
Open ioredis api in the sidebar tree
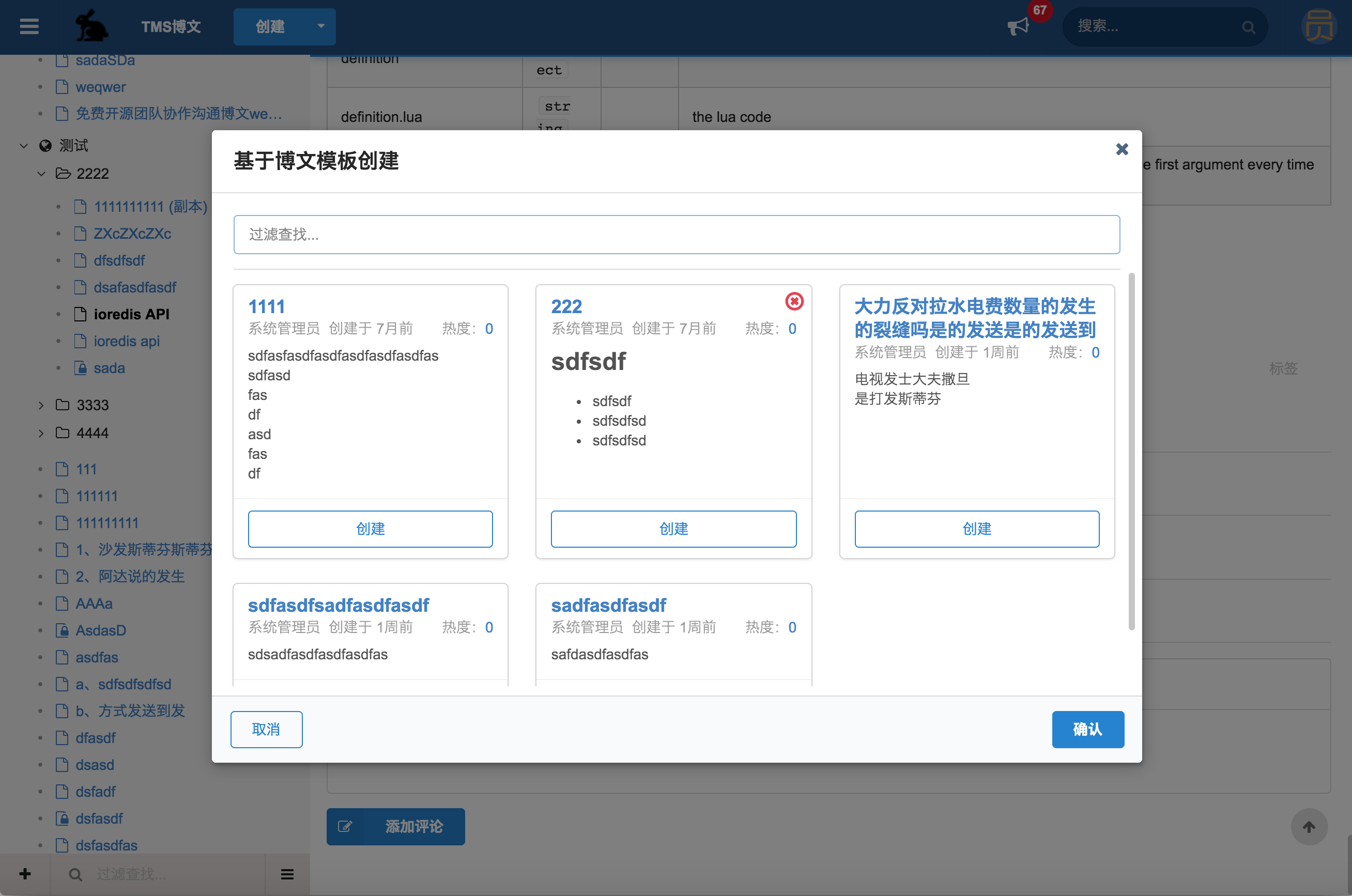(x=126, y=341)
